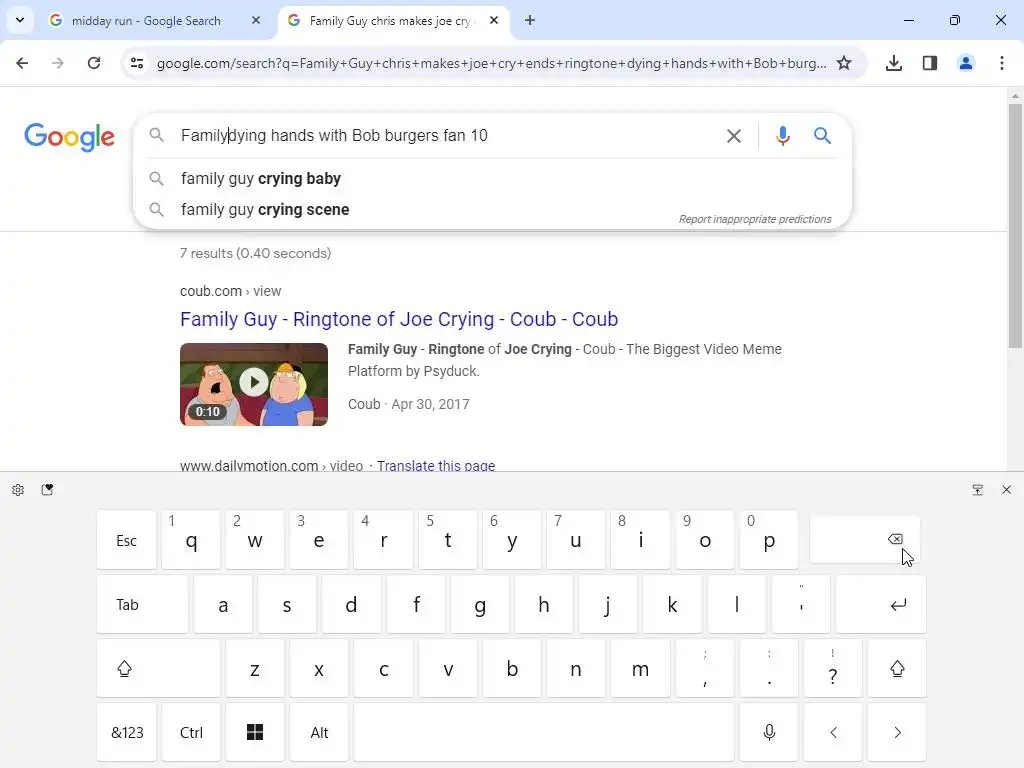Screen dimensions: 1024x768
Task: Open Family Guy - Ringtone of Joe Crying result
Action: 399,319
